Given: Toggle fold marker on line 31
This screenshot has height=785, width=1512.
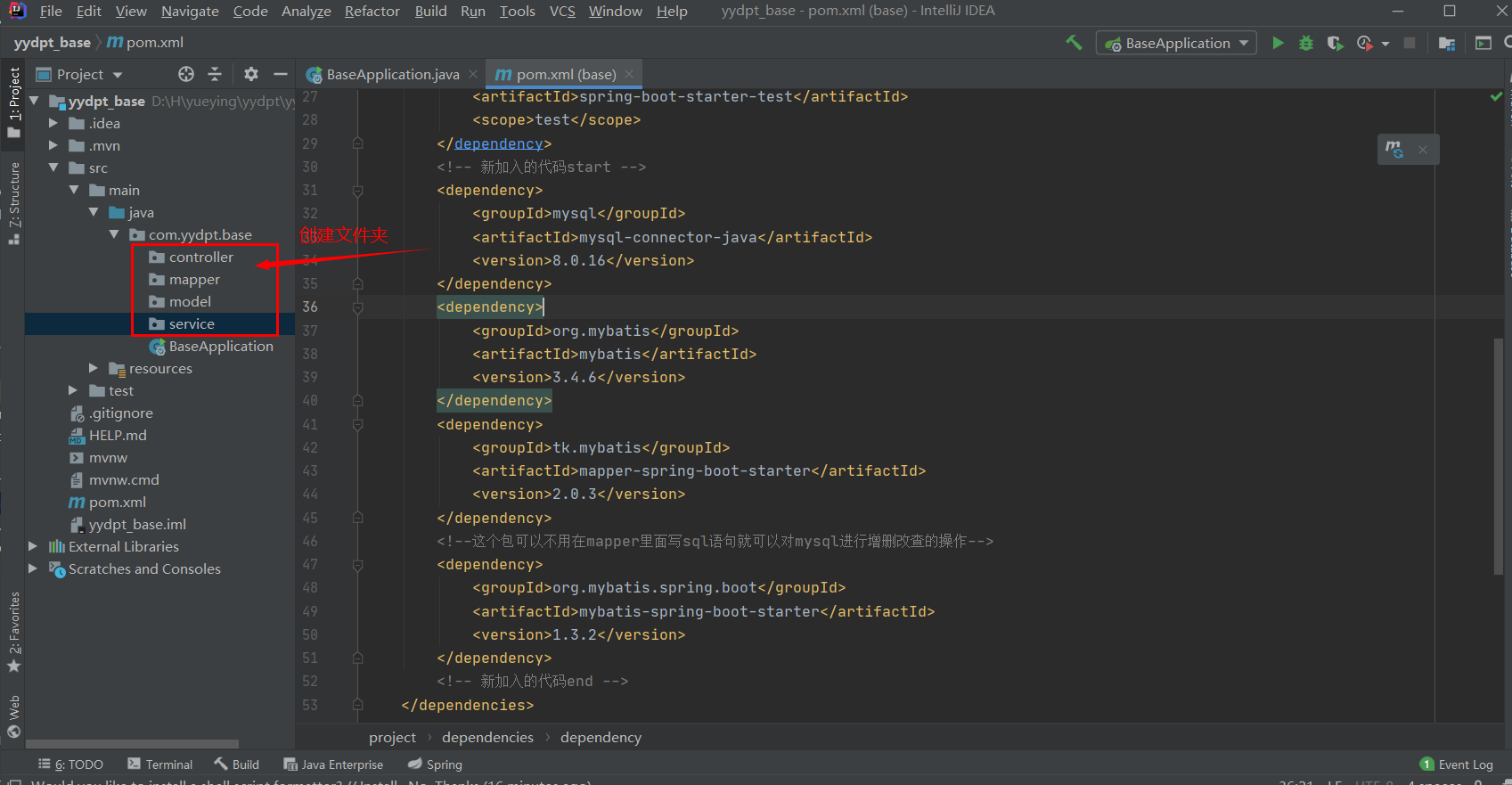Looking at the screenshot, I should pyautogui.click(x=357, y=191).
